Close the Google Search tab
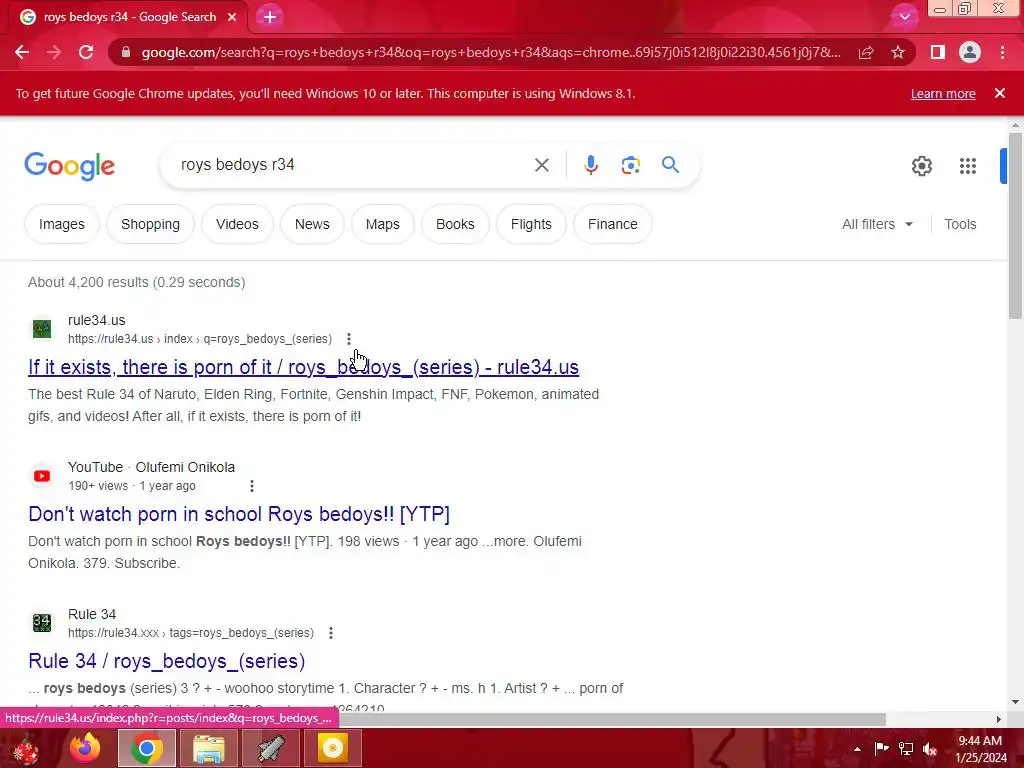 pos(232,17)
